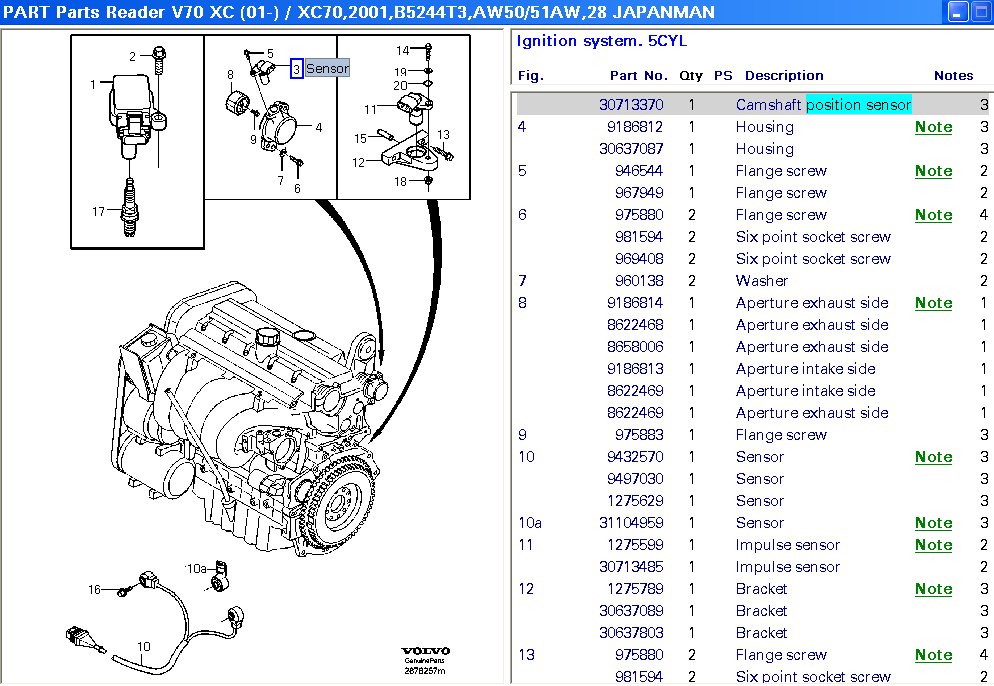The image size is (994, 686).
Task: Click the Description column header
Action: [784, 76]
